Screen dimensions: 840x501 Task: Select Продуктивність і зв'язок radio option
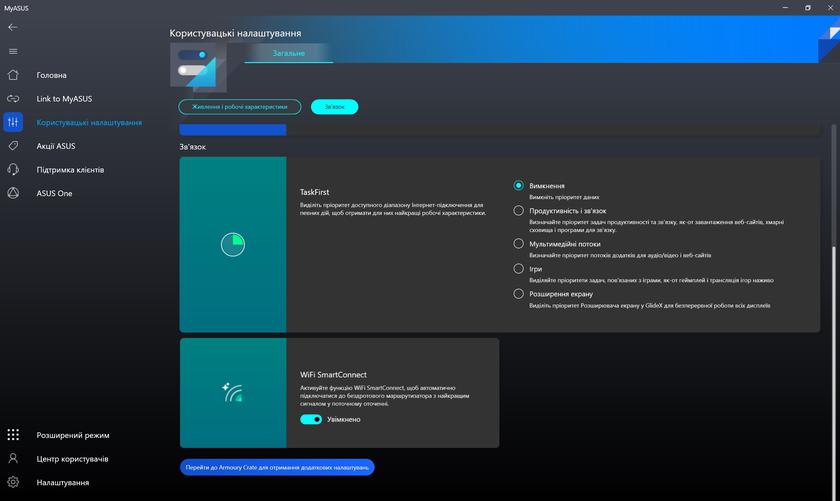click(519, 211)
